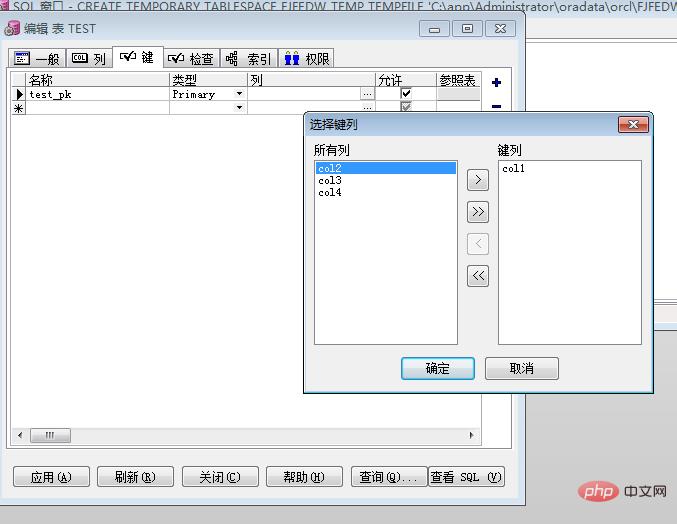Select col1 in 键列 list
This screenshot has width=677, height=524.
pos(514,169)
